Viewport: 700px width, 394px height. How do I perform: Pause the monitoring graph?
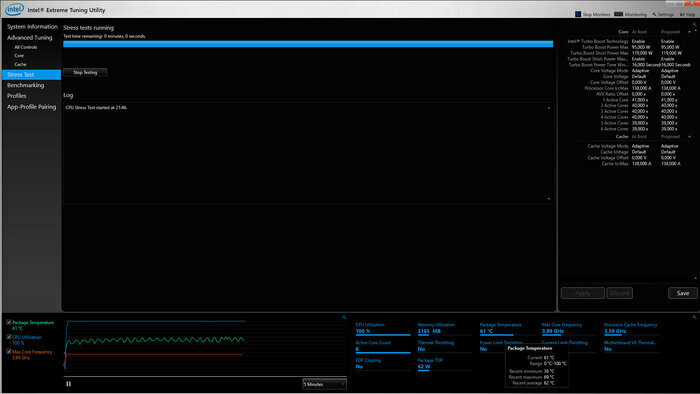click(x=68, y=384)
